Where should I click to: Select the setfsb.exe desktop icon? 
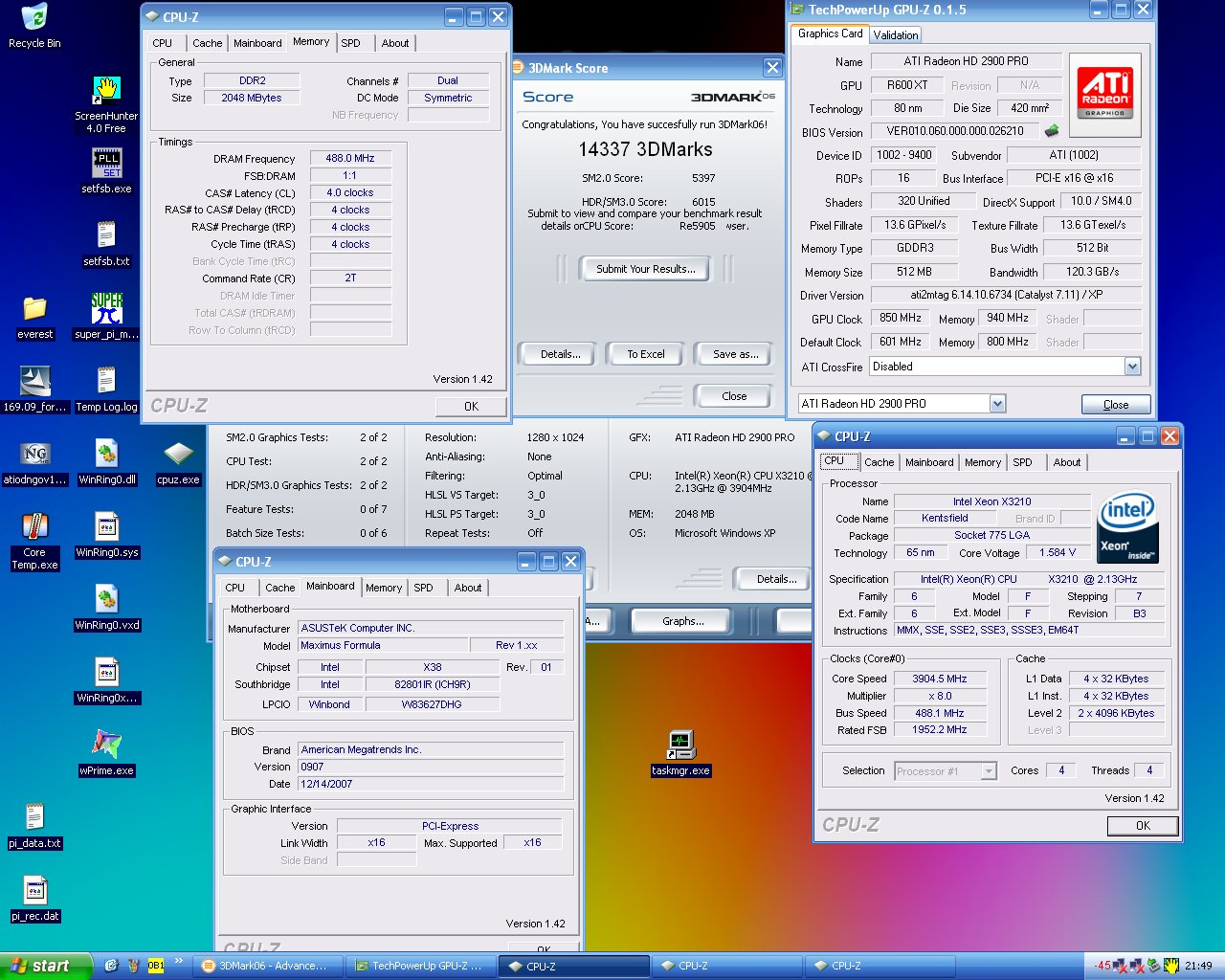(106, 170)
